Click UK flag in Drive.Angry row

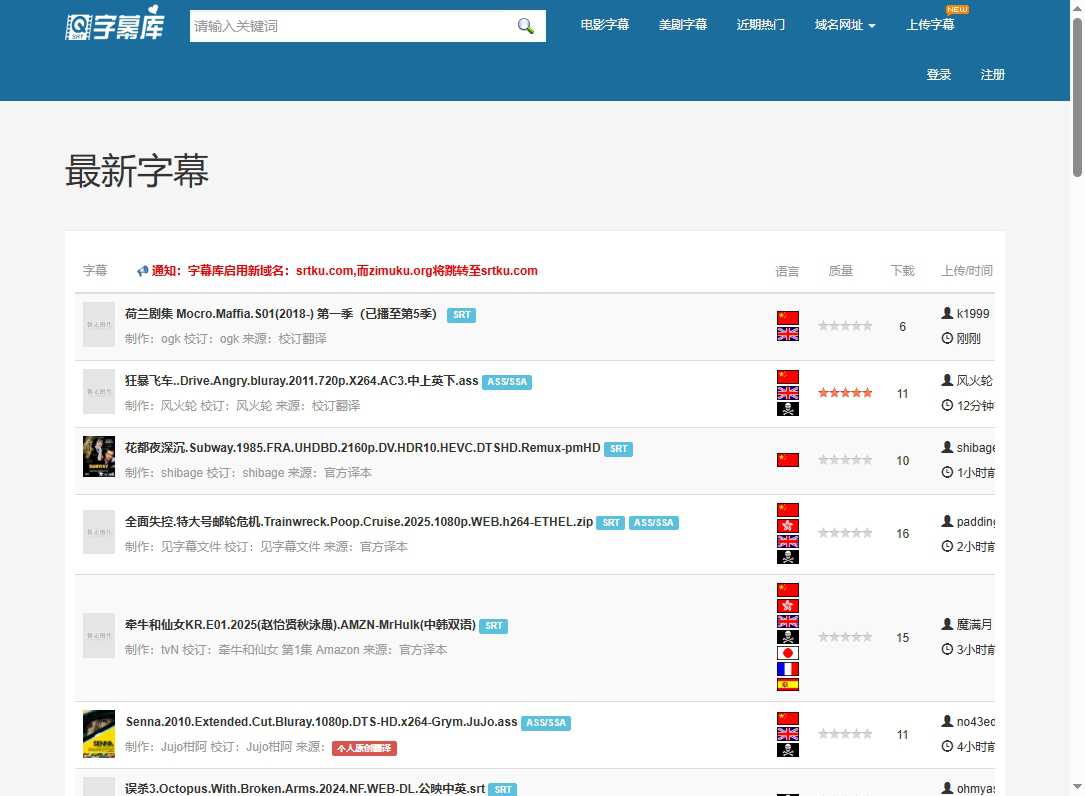click(787, 392)
